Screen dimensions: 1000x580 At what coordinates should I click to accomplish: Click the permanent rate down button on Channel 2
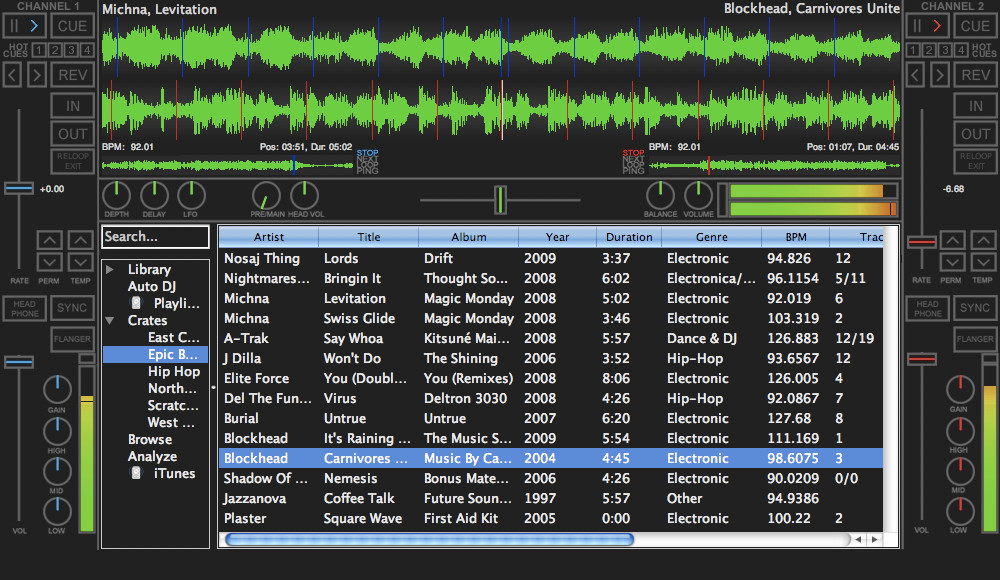click(x=951, y=264)
